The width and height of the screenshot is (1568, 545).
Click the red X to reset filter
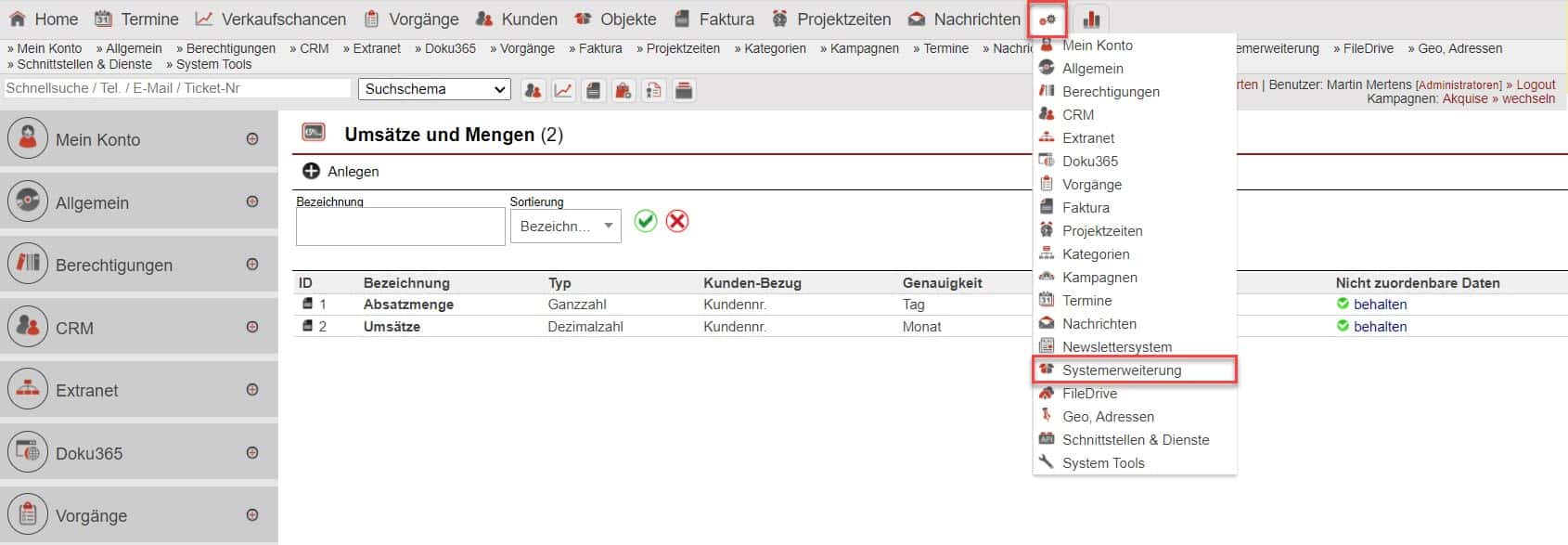point(677,221)
